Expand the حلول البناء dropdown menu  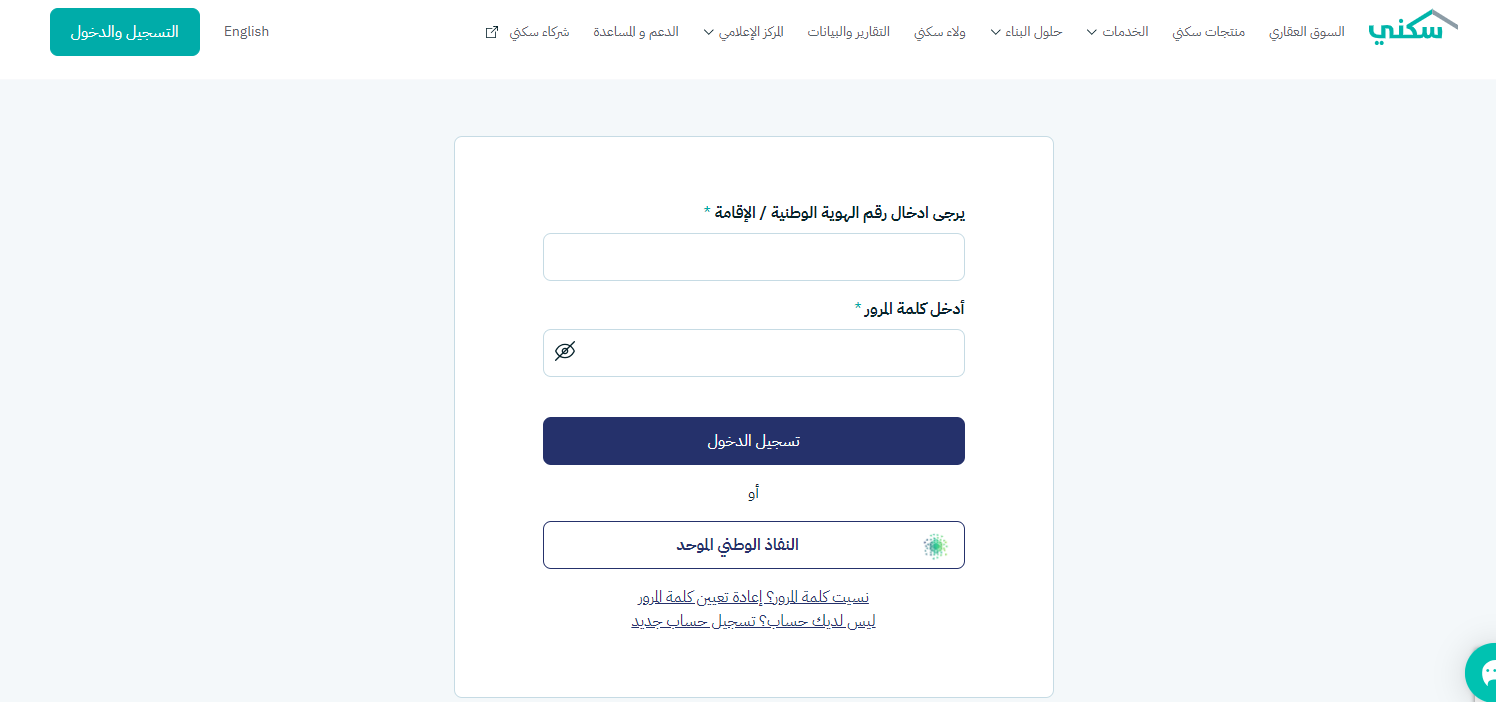point(1026,32)
